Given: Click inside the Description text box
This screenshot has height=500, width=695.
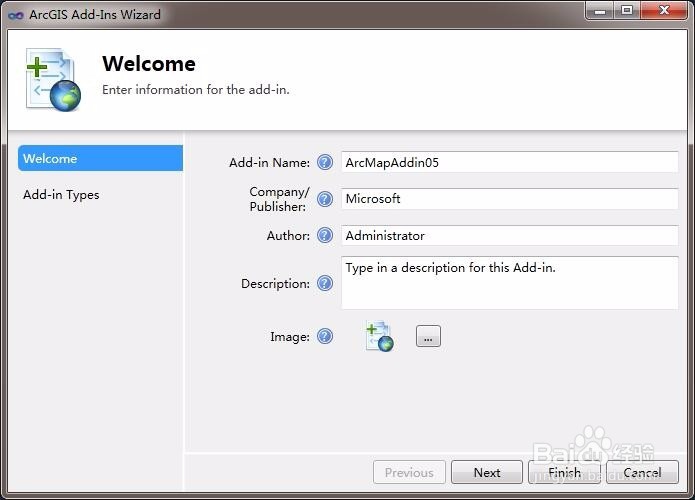Looking at the screenshot, I should [509, 283].
